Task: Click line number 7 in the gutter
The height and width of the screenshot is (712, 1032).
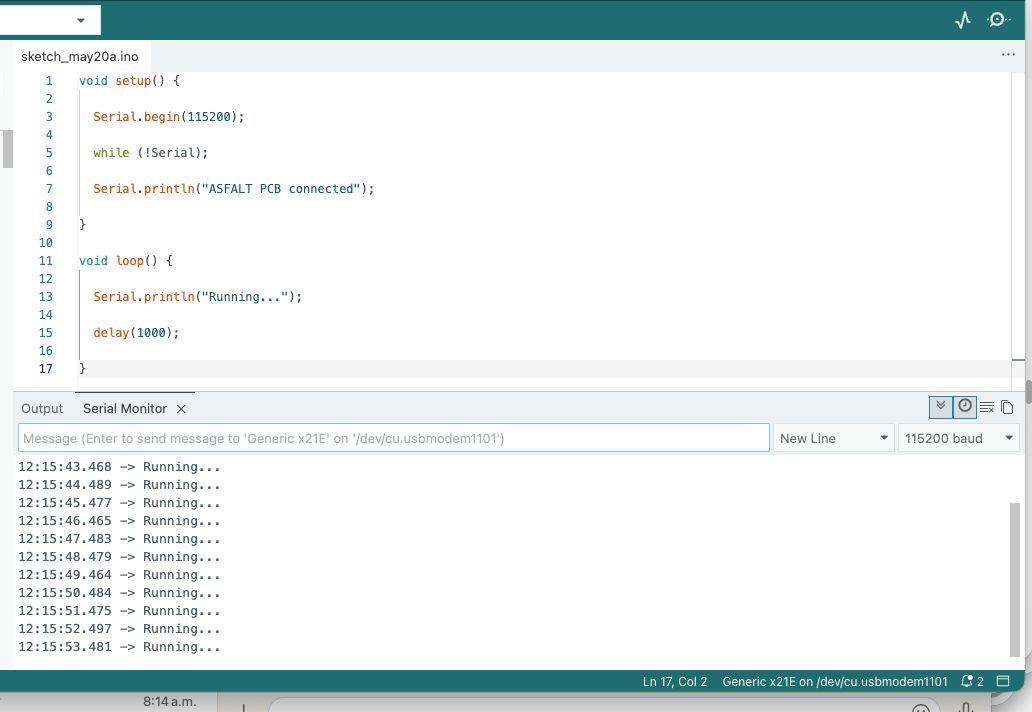Action: click(x=49, y=189)
